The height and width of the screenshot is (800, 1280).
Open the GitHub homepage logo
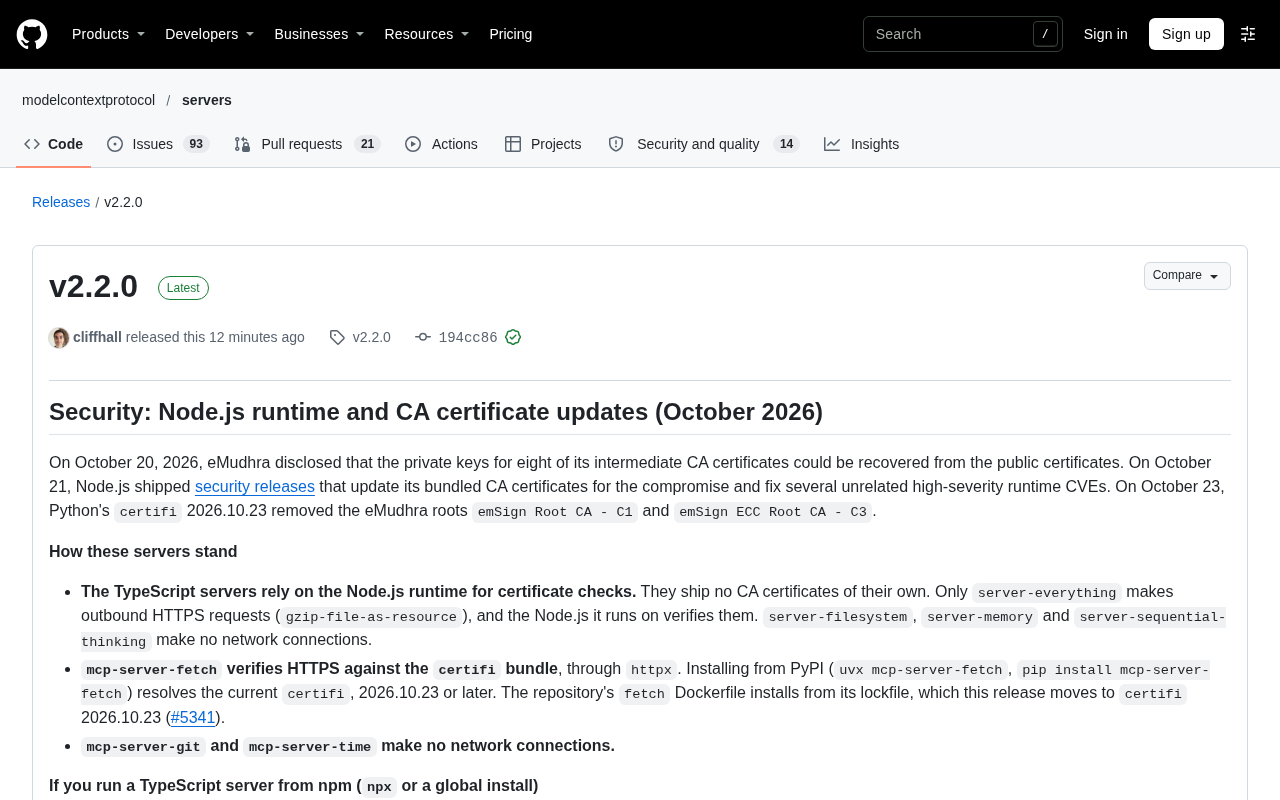click(32, 34)
